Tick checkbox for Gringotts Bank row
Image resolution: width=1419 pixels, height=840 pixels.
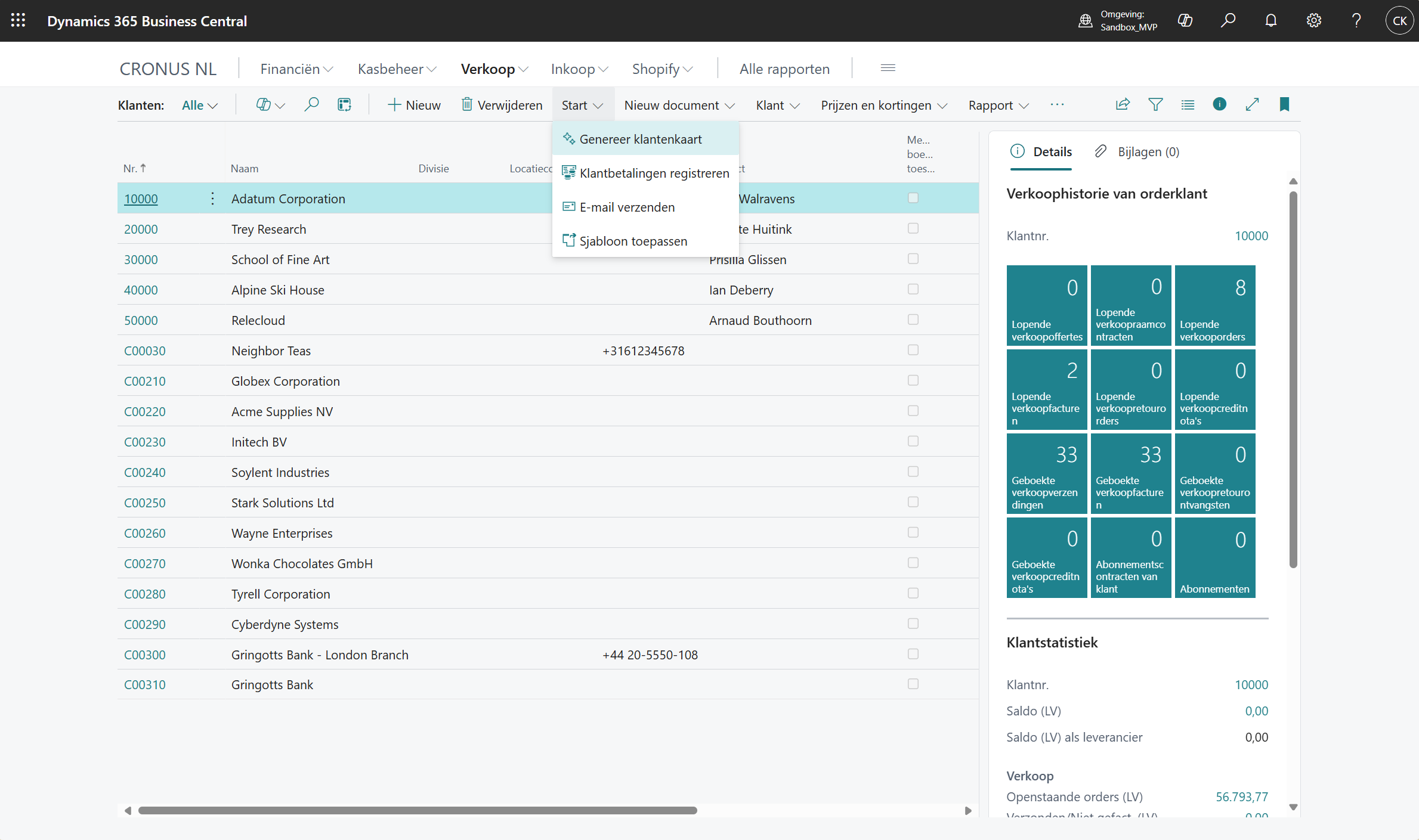click(913, 684)
